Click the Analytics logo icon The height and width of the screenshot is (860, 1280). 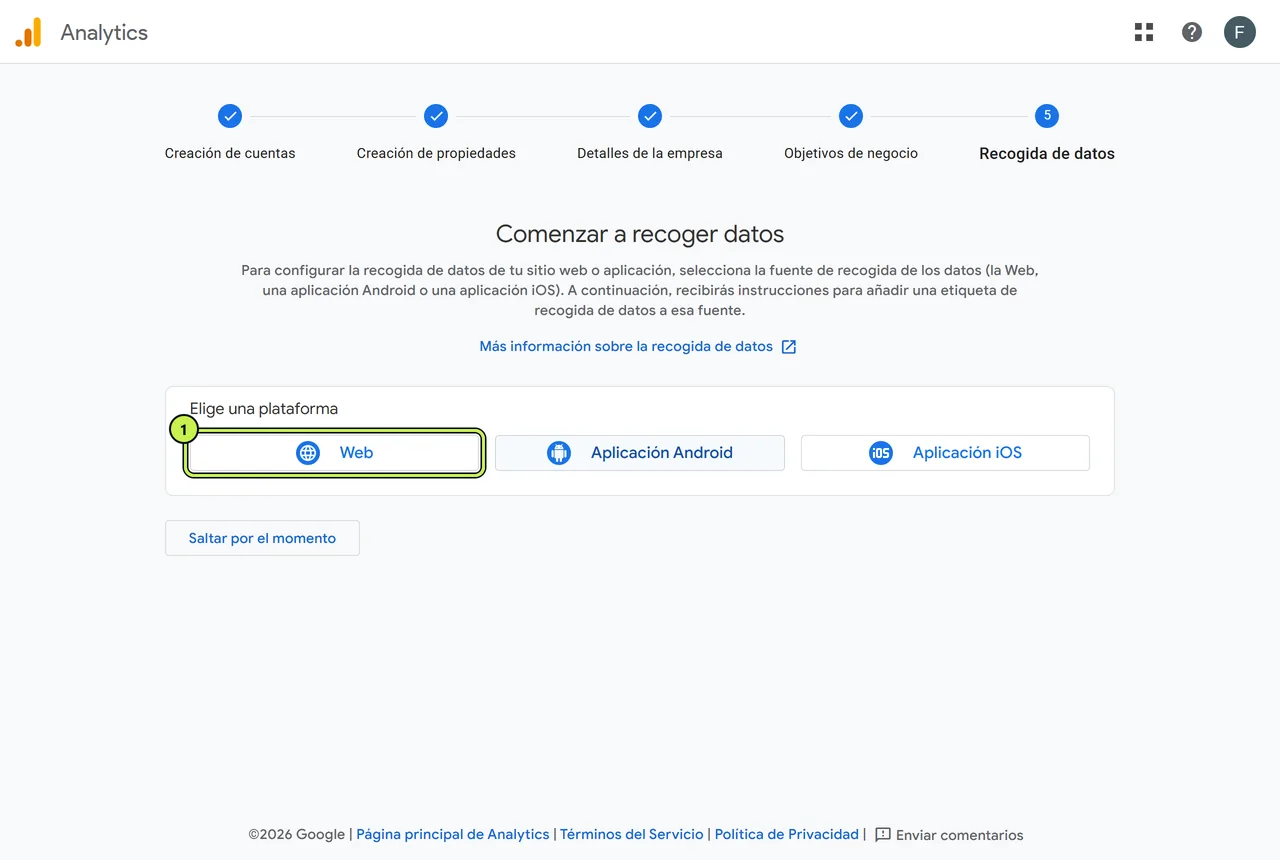pos(28,33)
